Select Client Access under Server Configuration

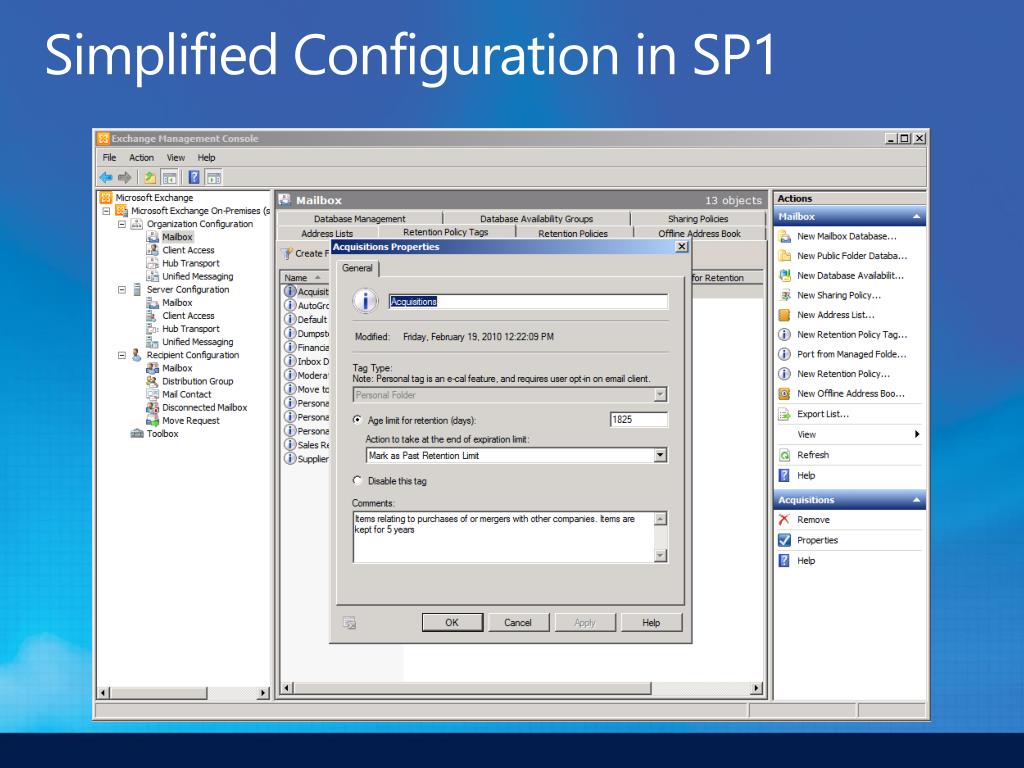point(188,315)
